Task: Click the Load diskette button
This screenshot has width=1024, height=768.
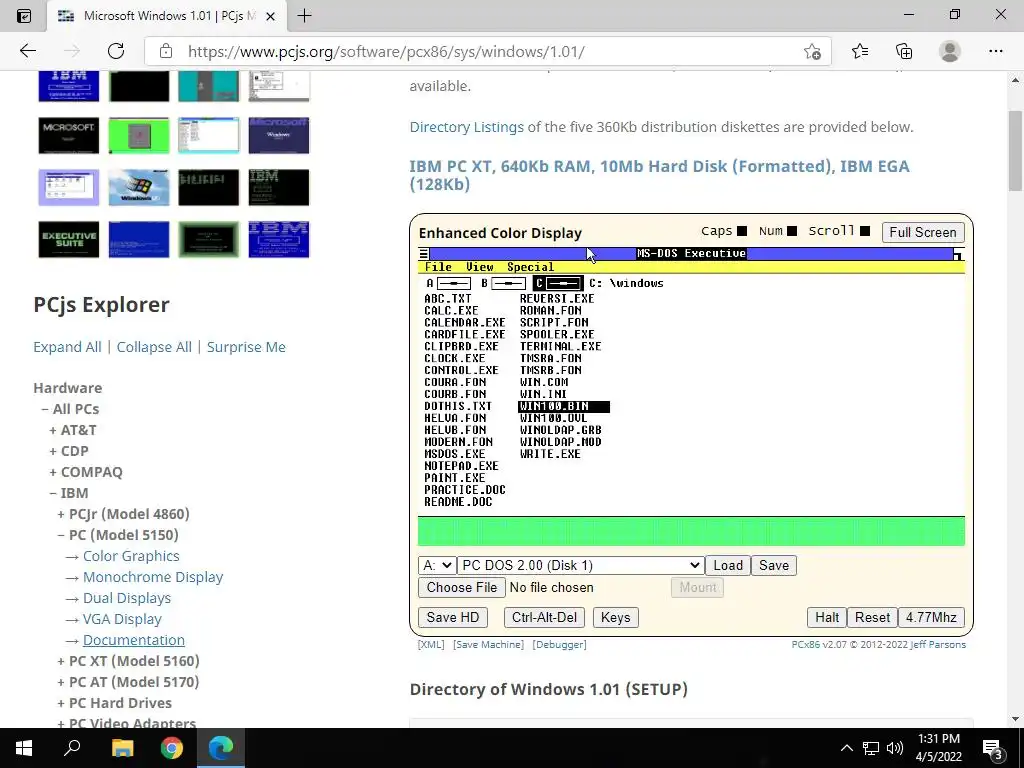Action: [x=728, y=566]
